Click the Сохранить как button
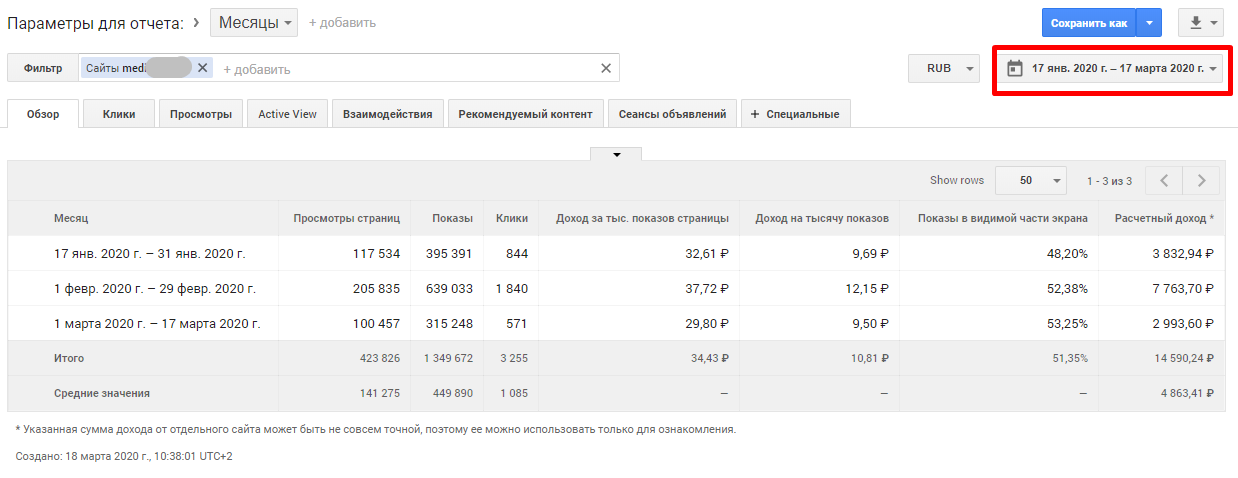Screen dimensions: 1238x478 click(x=1089, y=23)
